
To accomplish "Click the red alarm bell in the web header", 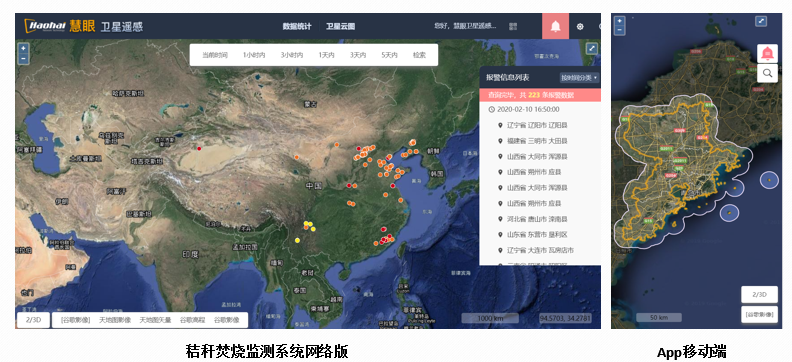I will click(556, 26).
